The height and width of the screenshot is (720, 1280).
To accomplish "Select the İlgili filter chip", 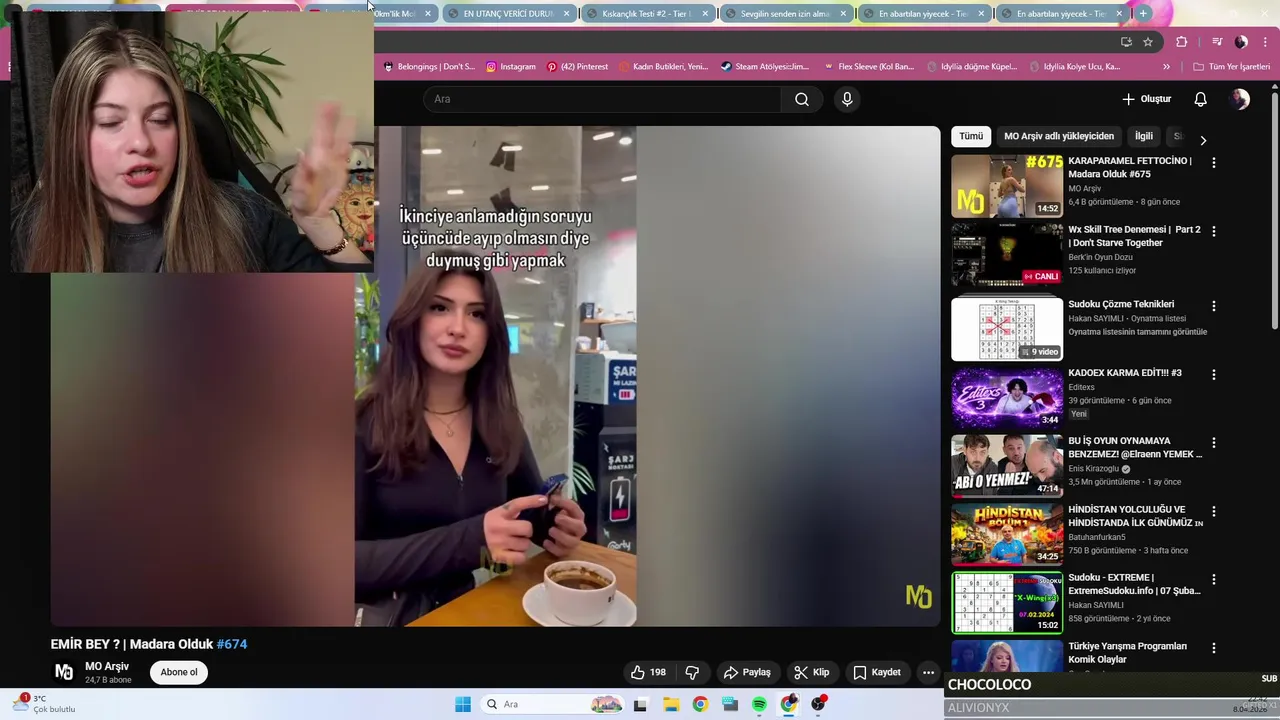I will [x=1144, y=136].
